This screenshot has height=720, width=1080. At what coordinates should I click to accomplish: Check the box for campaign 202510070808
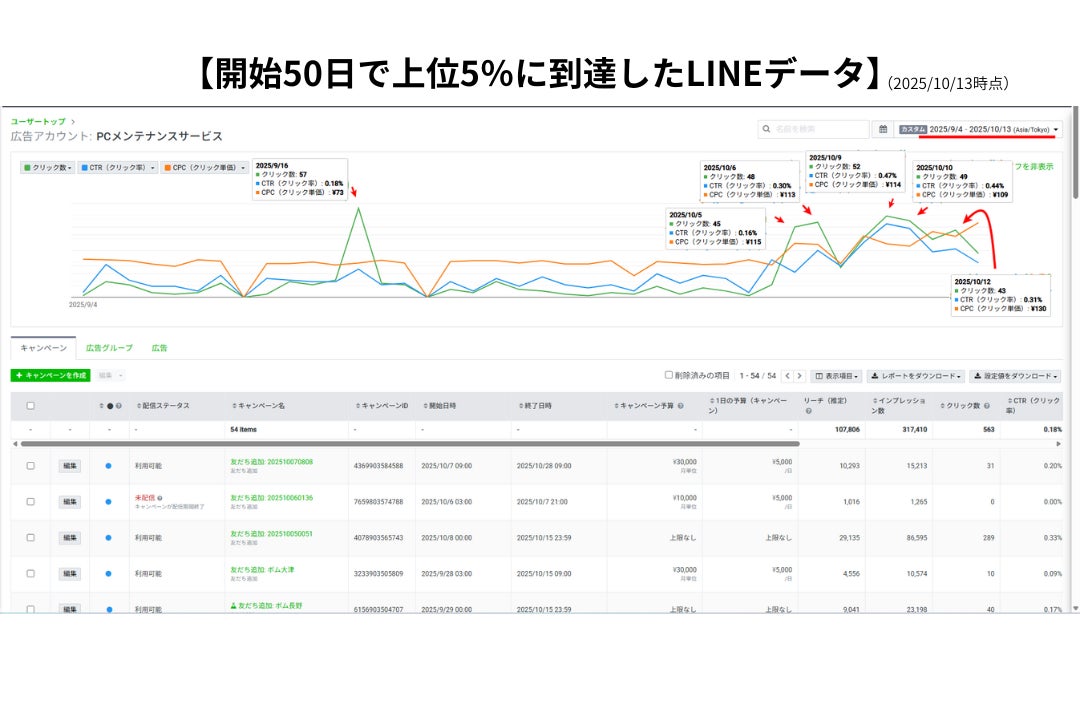(x=30, y=466)
